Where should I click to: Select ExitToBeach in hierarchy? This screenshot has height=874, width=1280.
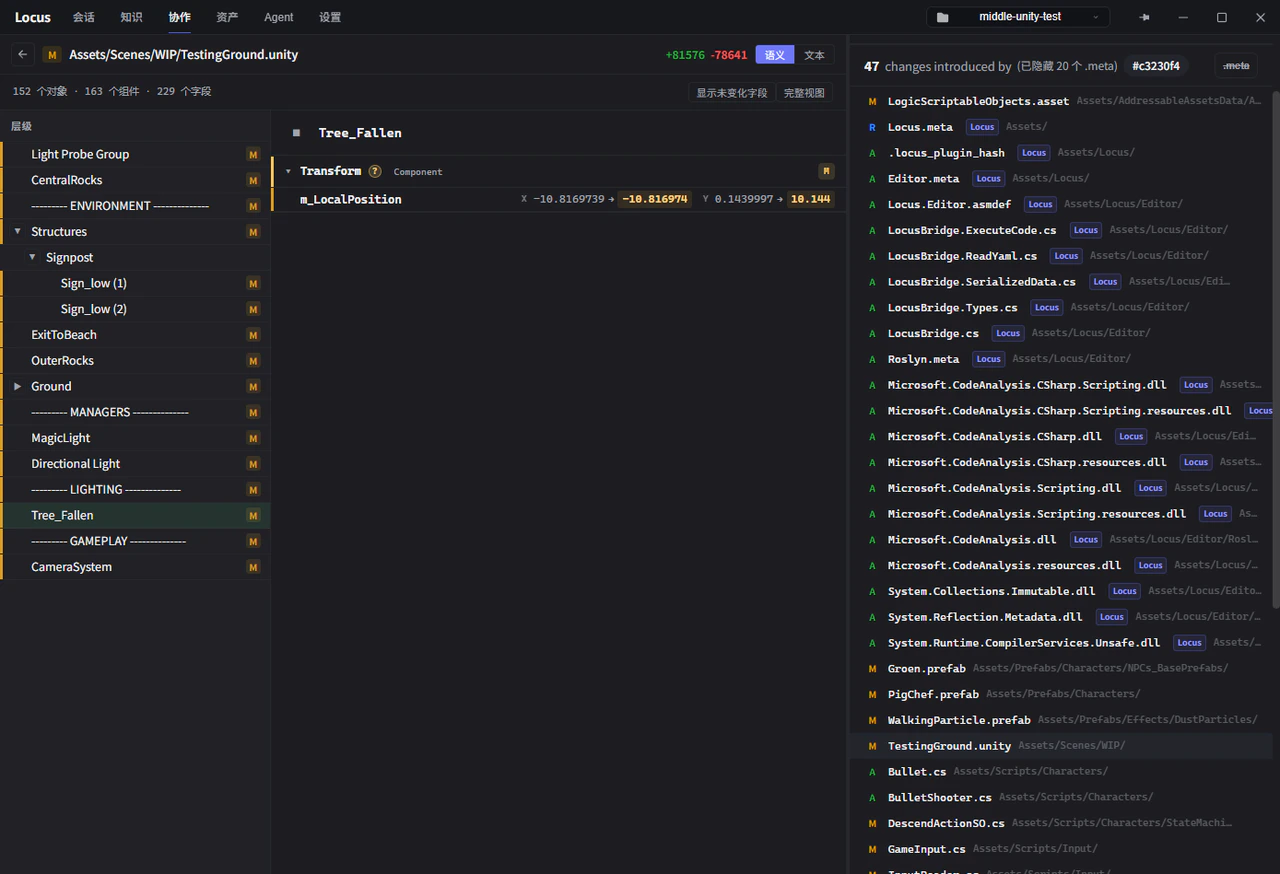click(x=135, y=335)
